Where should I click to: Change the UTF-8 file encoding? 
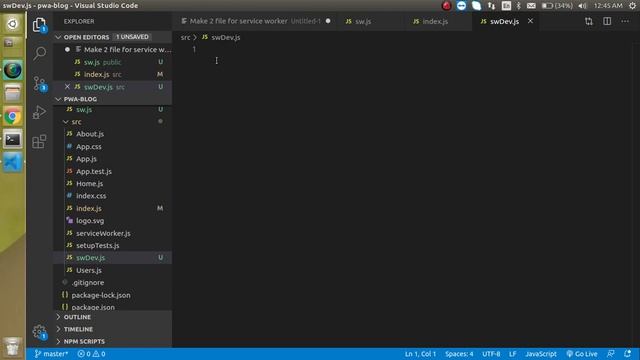[491, 354]
